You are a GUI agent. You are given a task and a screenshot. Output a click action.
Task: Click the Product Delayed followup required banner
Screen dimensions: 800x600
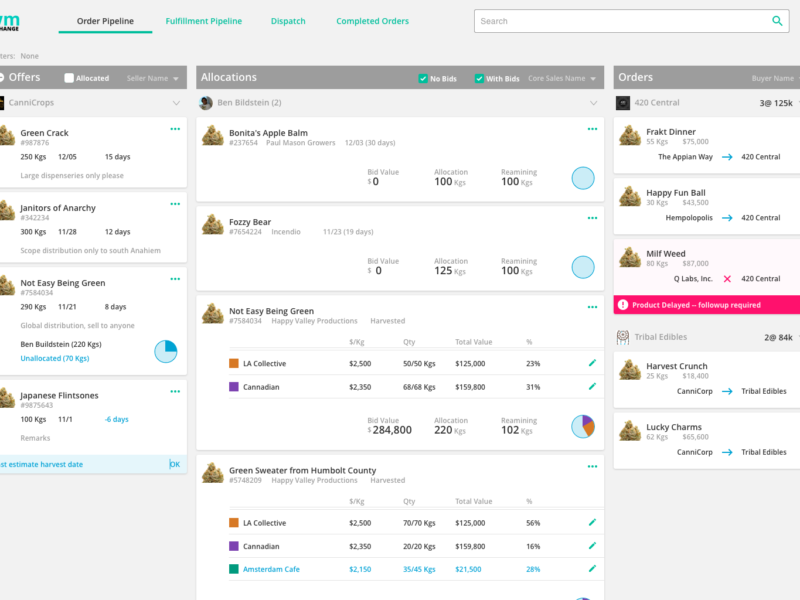tap(707, 305)
